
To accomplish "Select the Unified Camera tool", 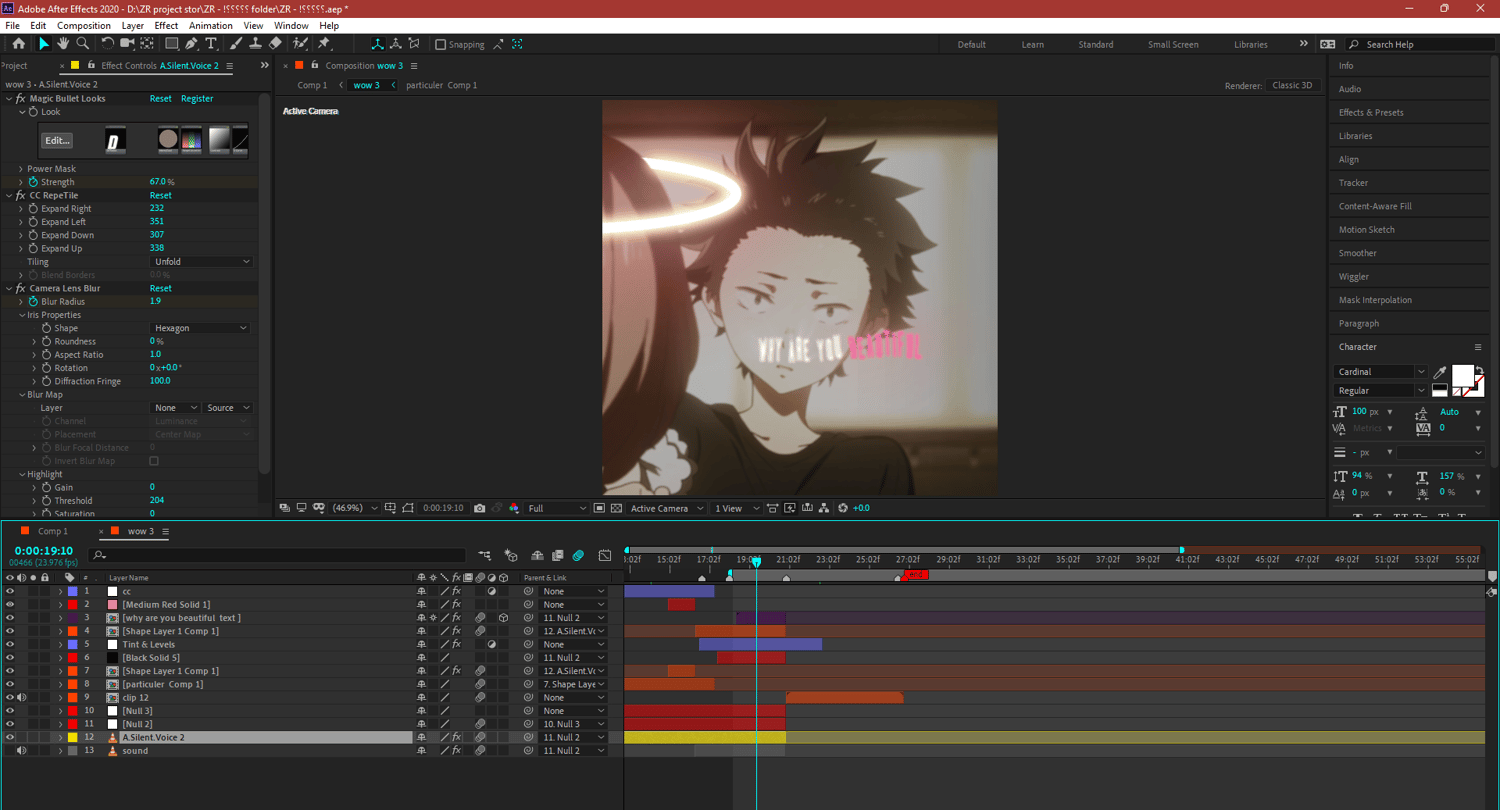I will (x=128, y=44).
